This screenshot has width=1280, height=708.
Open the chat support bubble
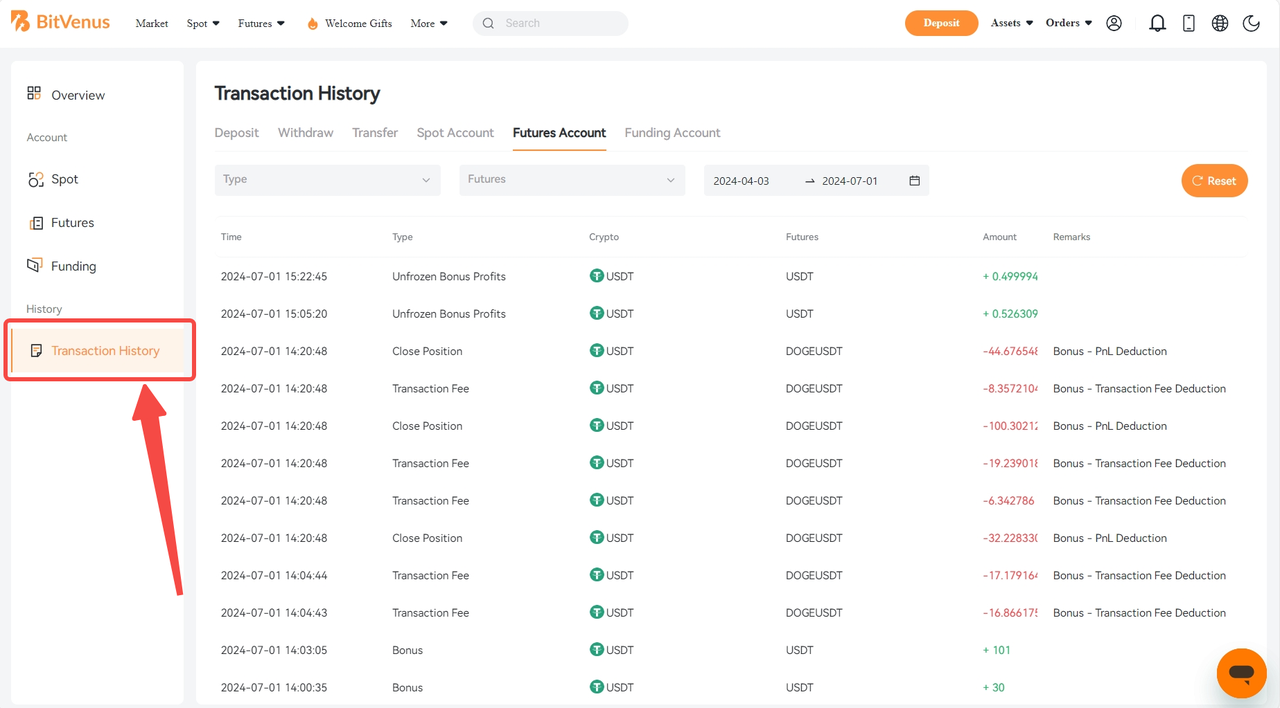point(1242,673)
